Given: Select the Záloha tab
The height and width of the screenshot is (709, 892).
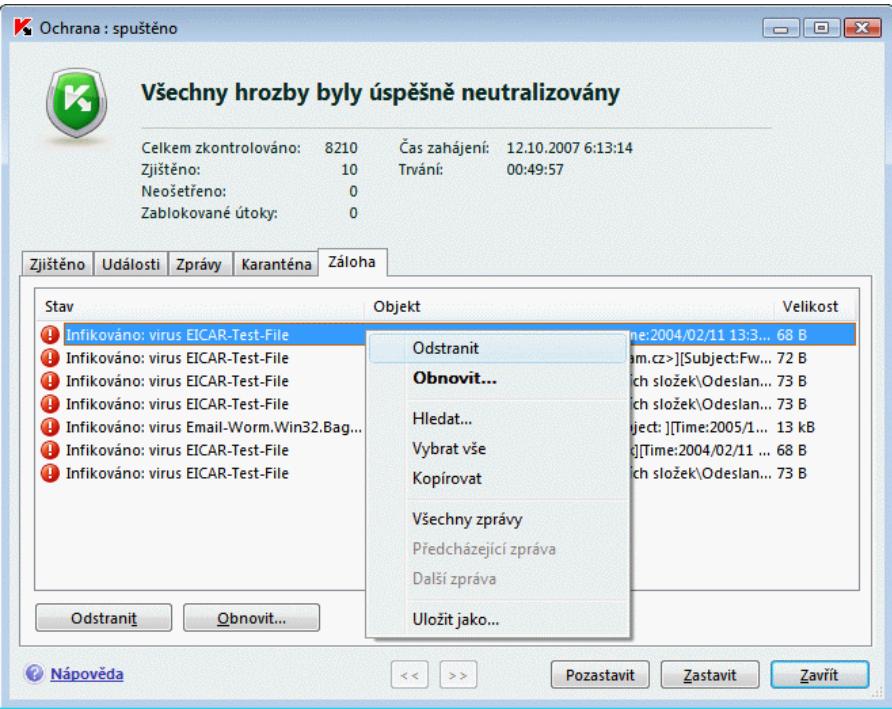Looking at the screenshot, I should click(352, 262).
